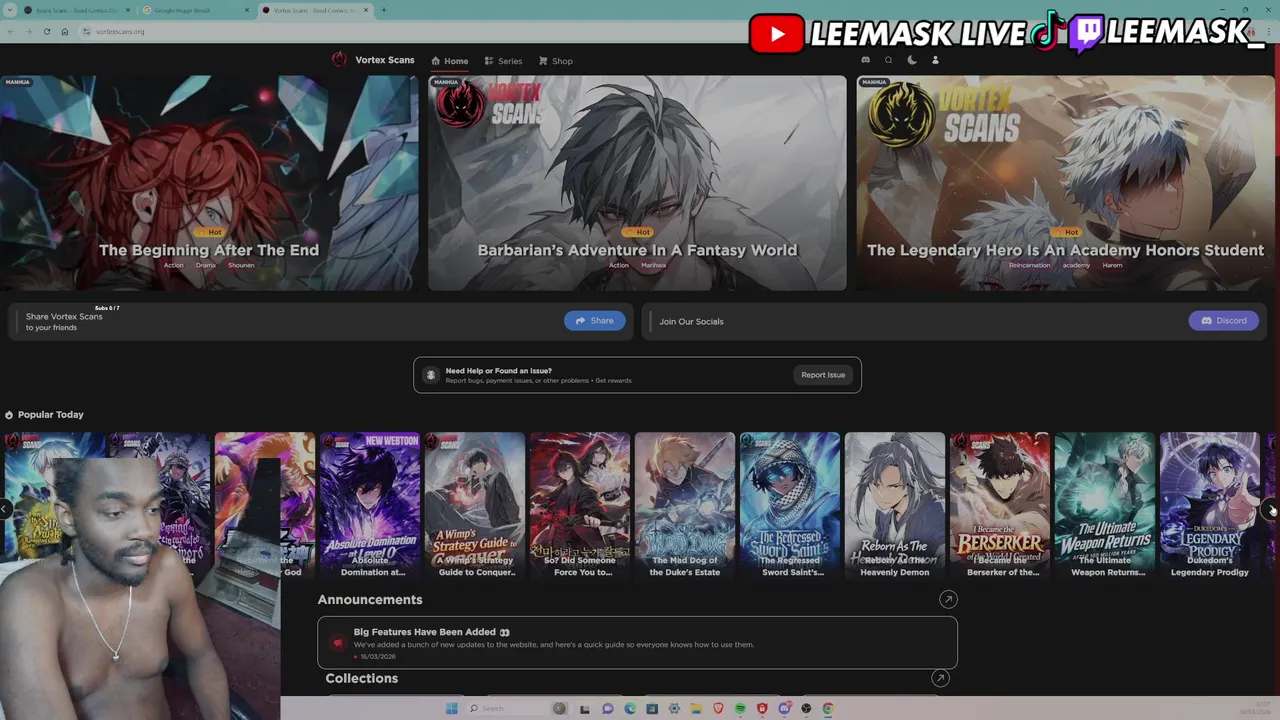Viewport: 1280px width, 720px height.
Task: Slide Popular Today carousel right with arrow
Action: click(x=1271, y=510)
